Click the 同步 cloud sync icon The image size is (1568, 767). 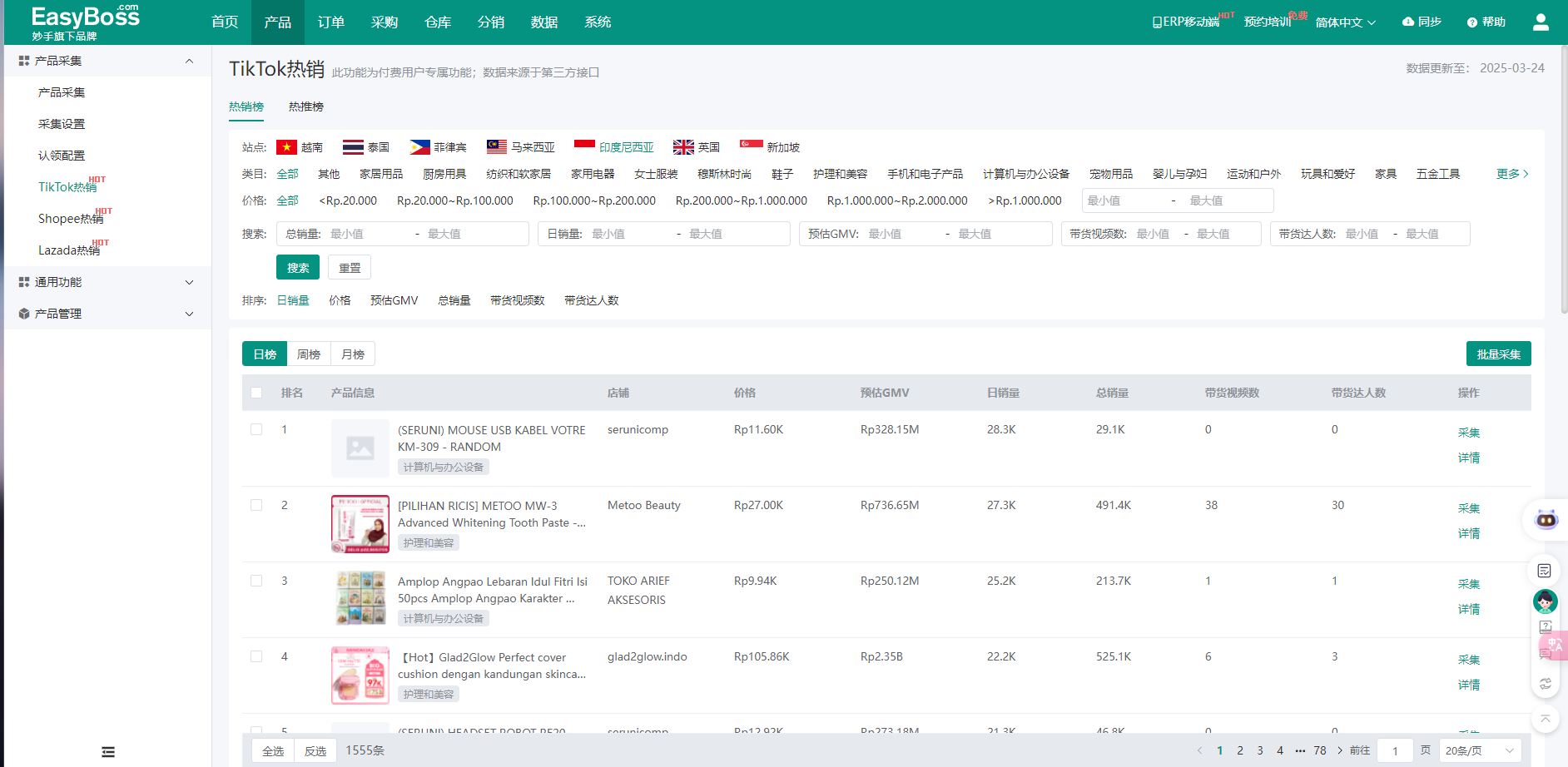tap(1408, 22)
